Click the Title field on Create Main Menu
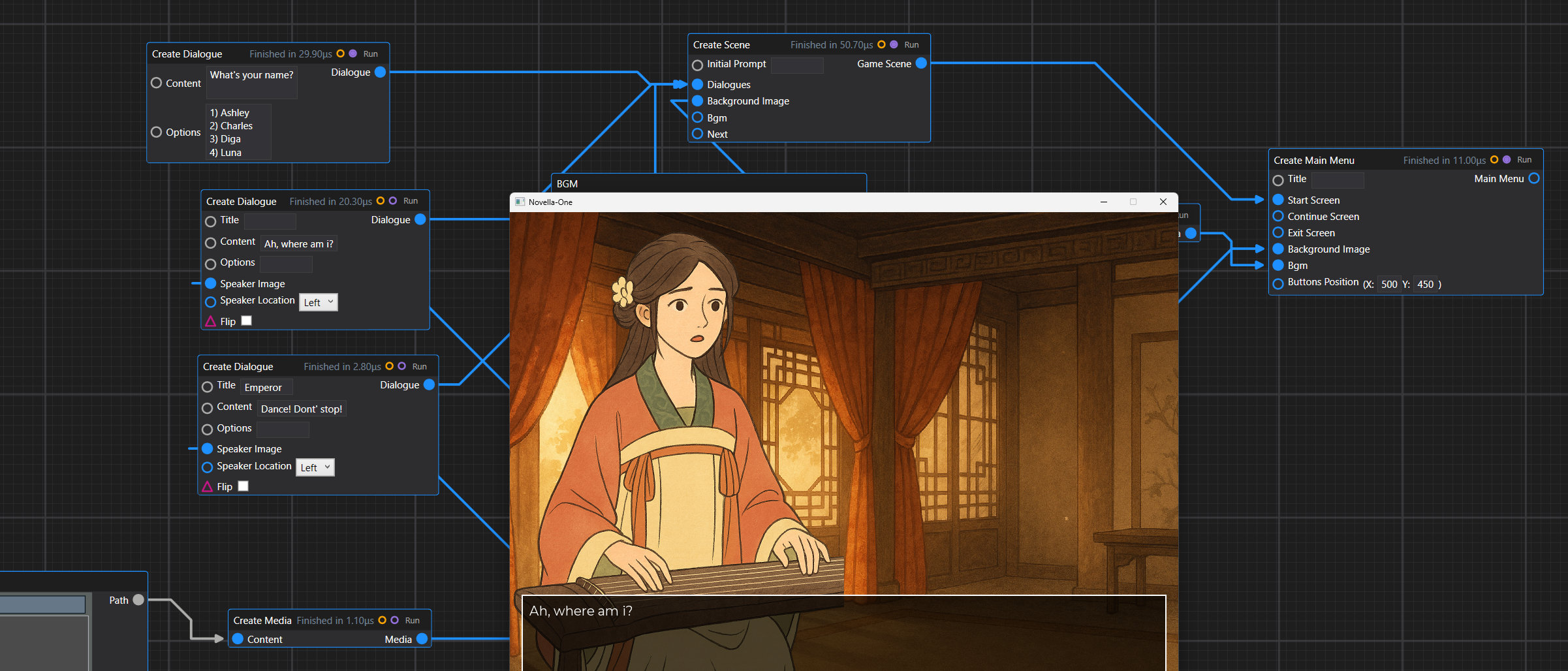 click(1338, 179)
